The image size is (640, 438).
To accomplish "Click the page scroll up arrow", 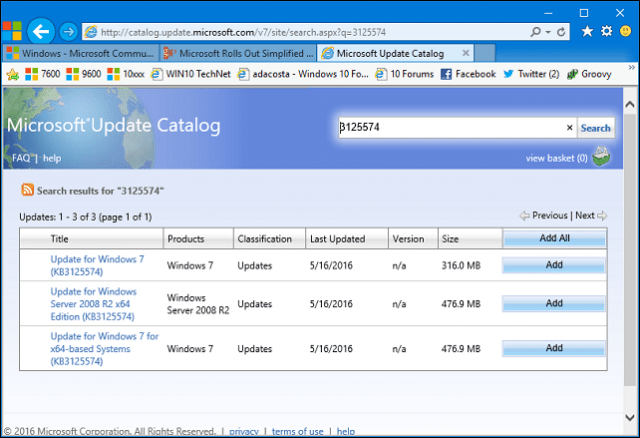I will tap(630, 104).
